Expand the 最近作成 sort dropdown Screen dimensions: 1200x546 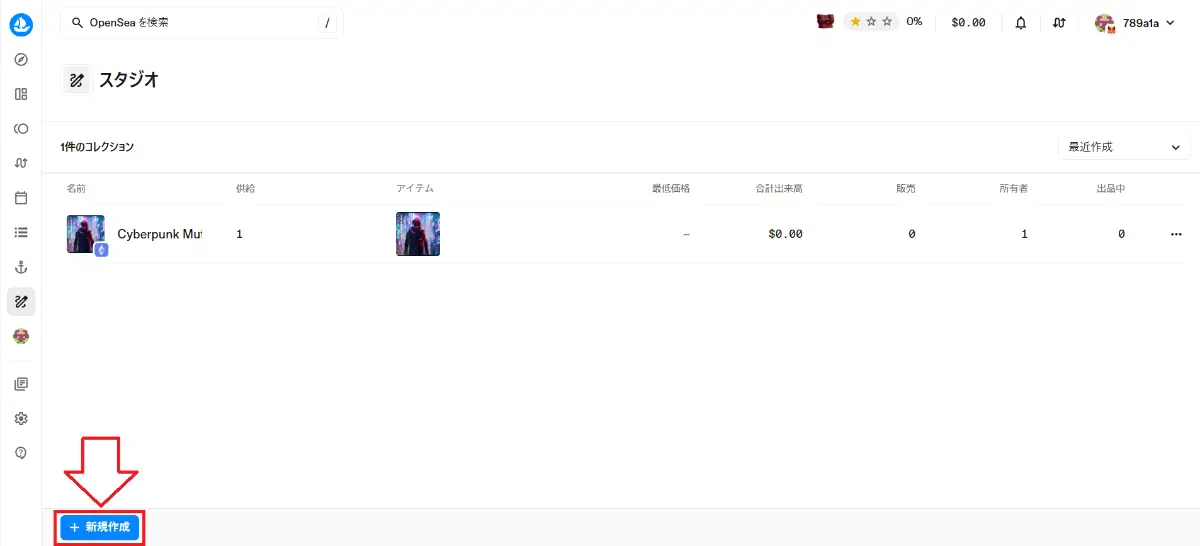[x=1124, y=147]
